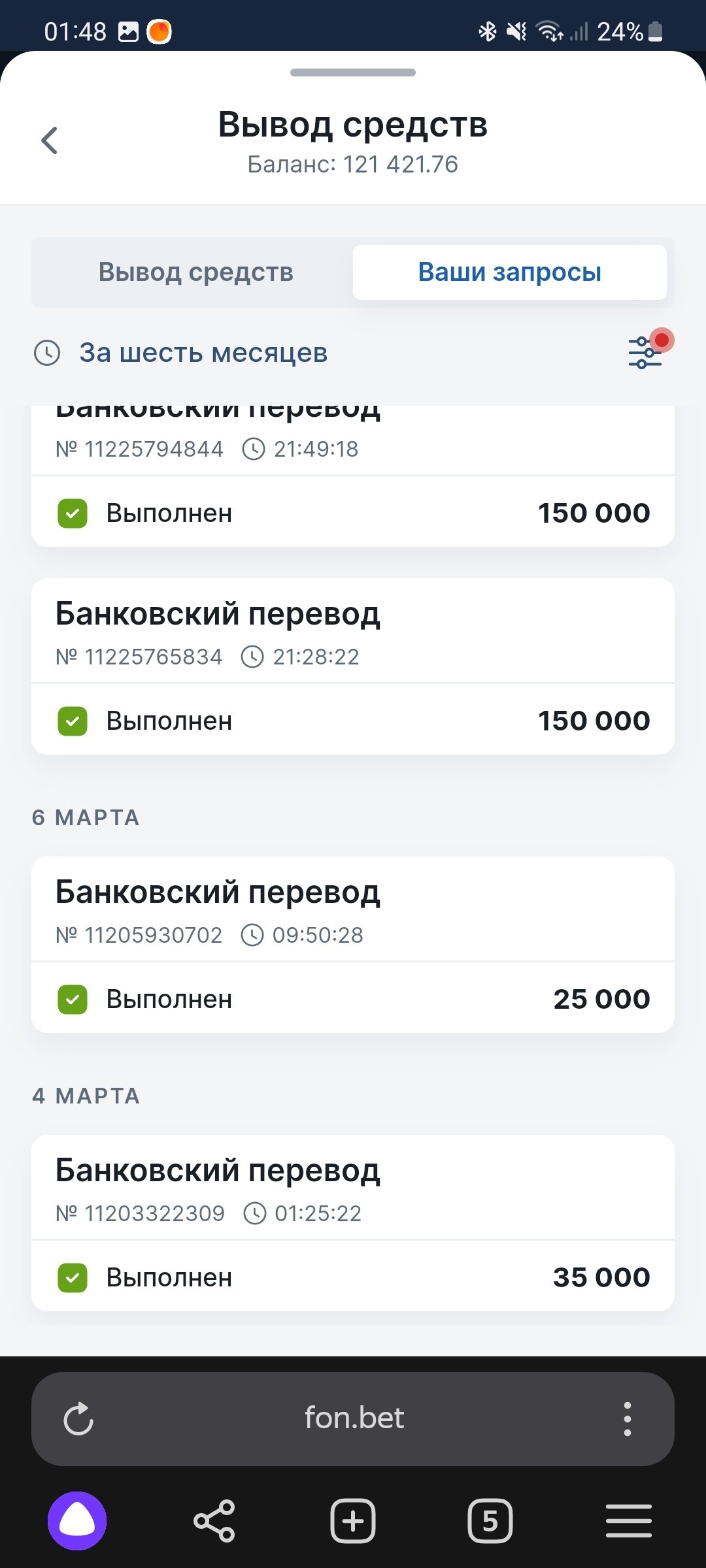Click the green check on the 25 000 withdrawal

(x=73, y=1000)
